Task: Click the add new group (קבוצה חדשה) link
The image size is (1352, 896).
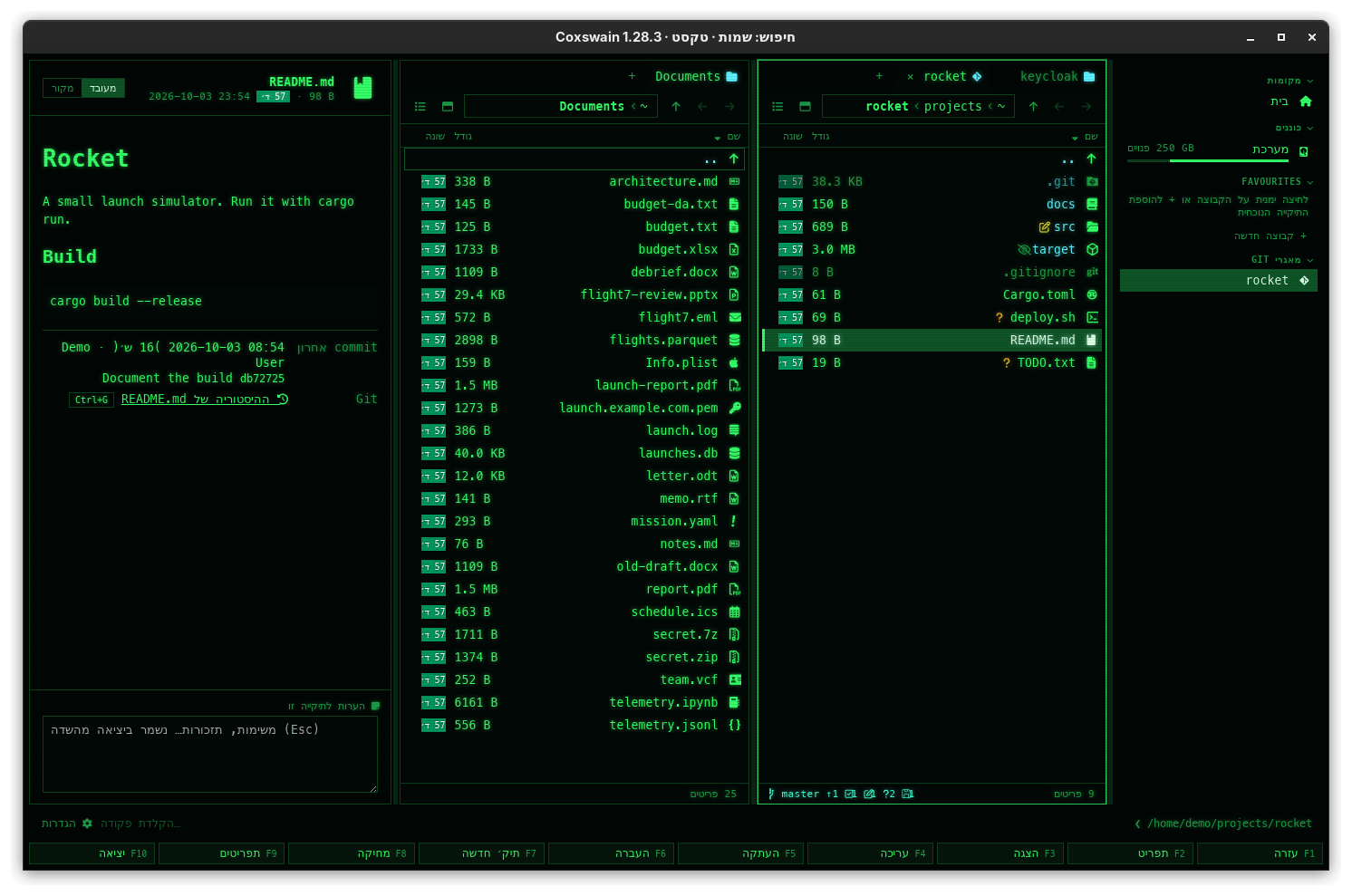Action: click(1270, 236)
